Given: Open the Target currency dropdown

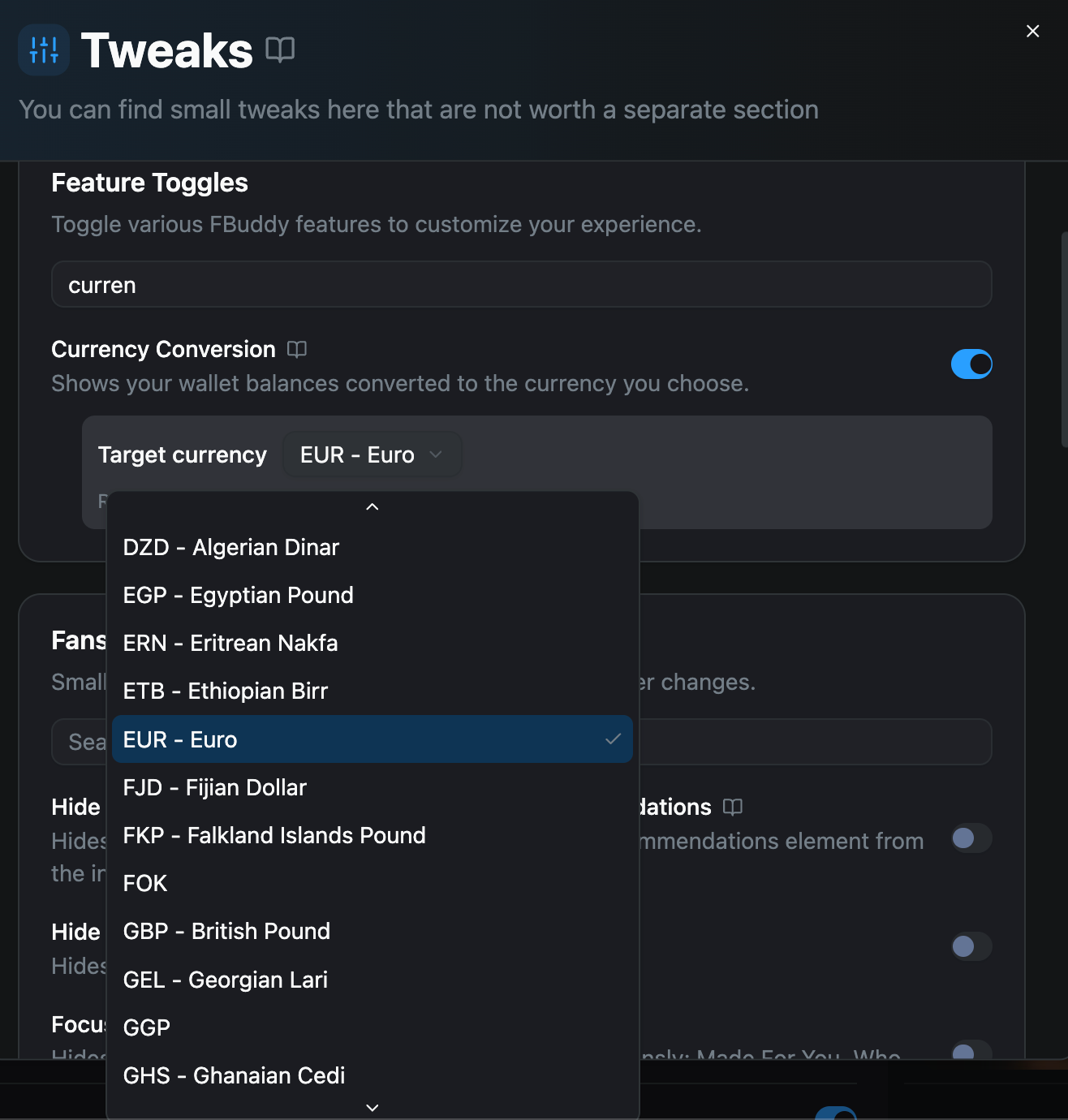Looking at the screenshot, I should (372, 454).
